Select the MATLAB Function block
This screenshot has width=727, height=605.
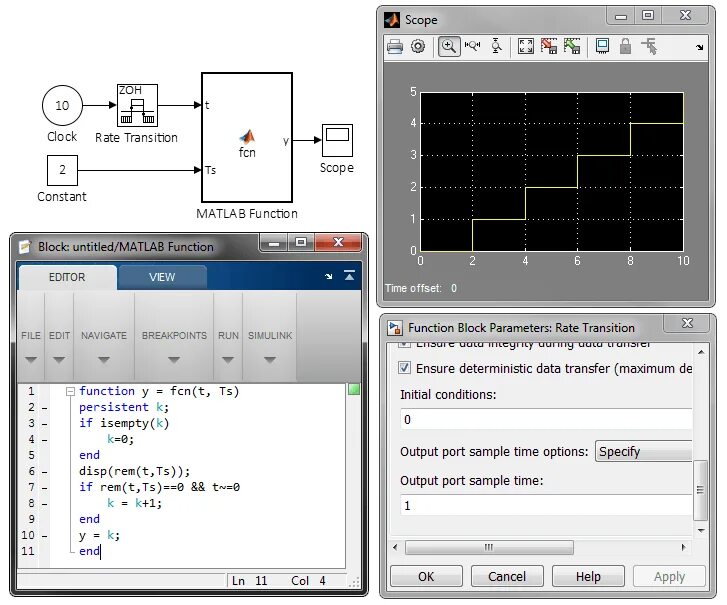click(x=247, y=137)
